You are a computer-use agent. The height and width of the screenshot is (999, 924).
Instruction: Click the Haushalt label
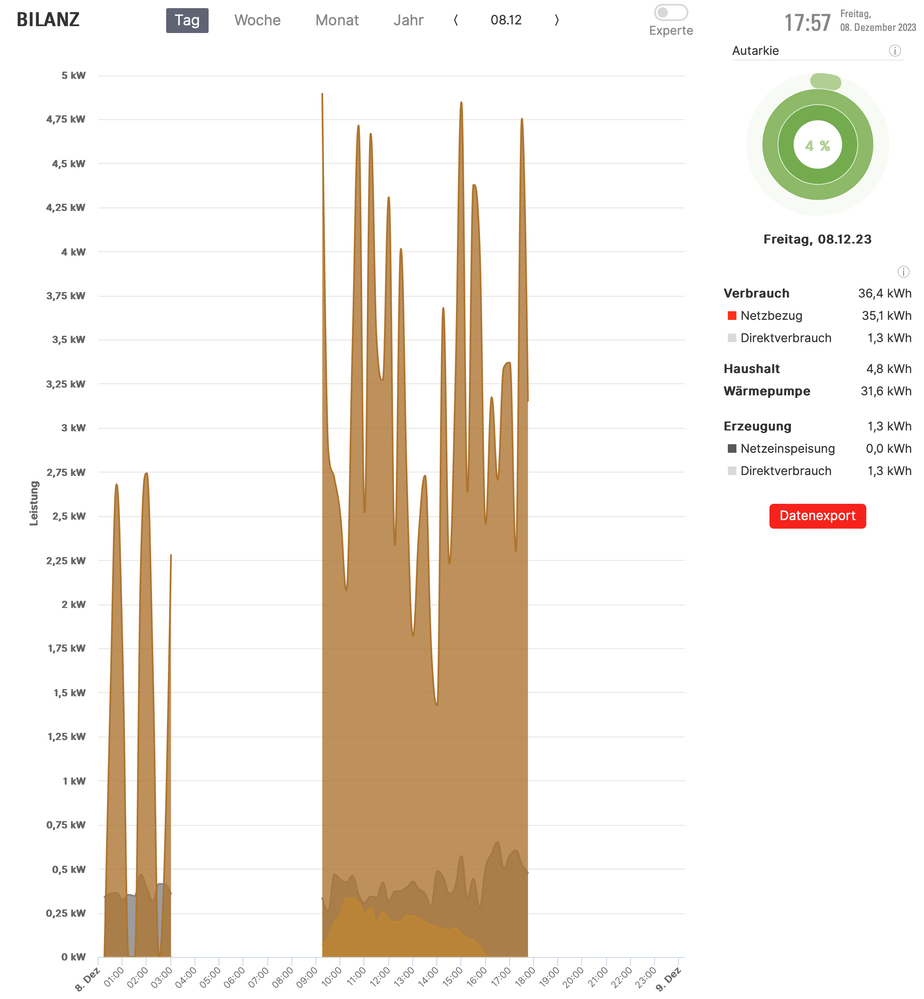coord(751,369)
